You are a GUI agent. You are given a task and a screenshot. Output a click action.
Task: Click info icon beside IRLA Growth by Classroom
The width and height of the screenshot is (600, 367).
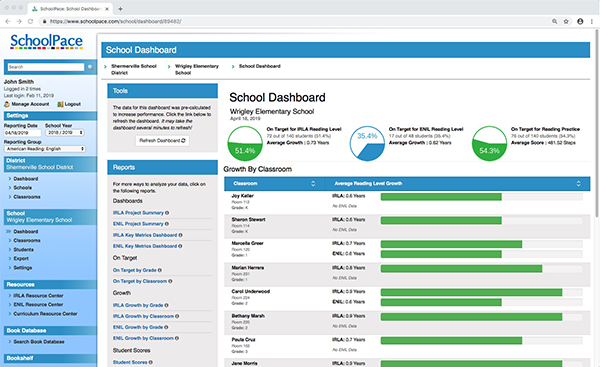(x=177, y=316)
